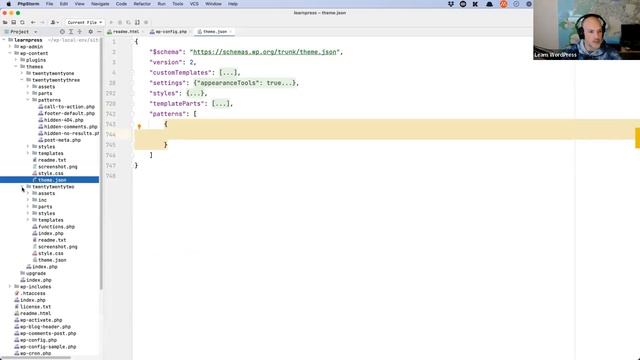Click Collapse All icon in Project panel
Viewport: 640px width, 360px height.
pos(80,31)
